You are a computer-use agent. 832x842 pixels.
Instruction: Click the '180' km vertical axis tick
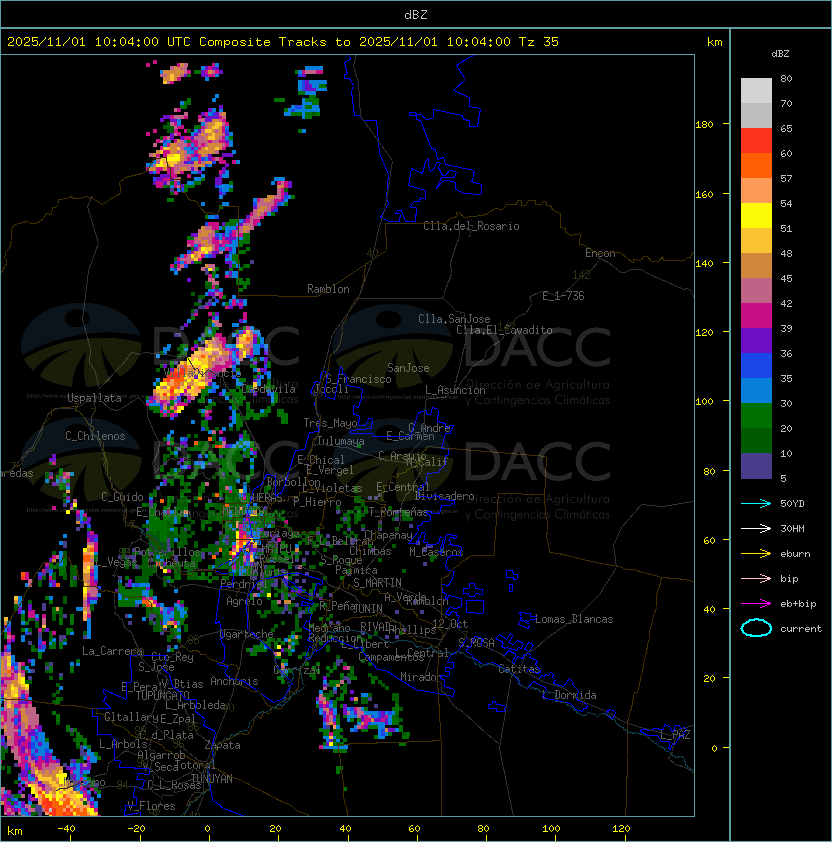[704, 125]
